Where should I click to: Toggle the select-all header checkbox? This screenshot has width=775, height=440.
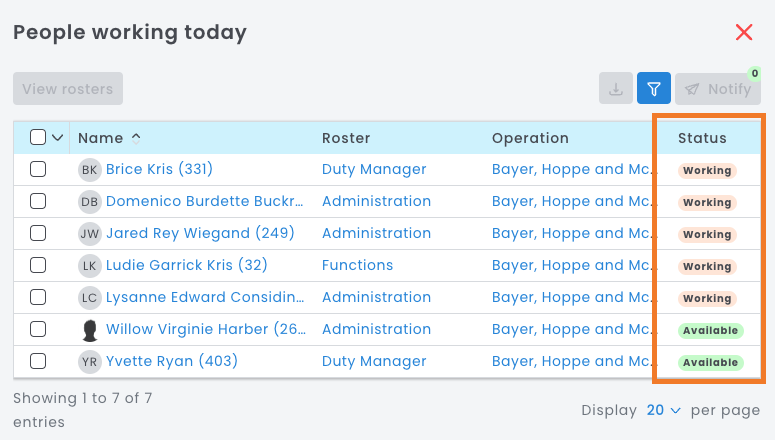coord(38,138)
